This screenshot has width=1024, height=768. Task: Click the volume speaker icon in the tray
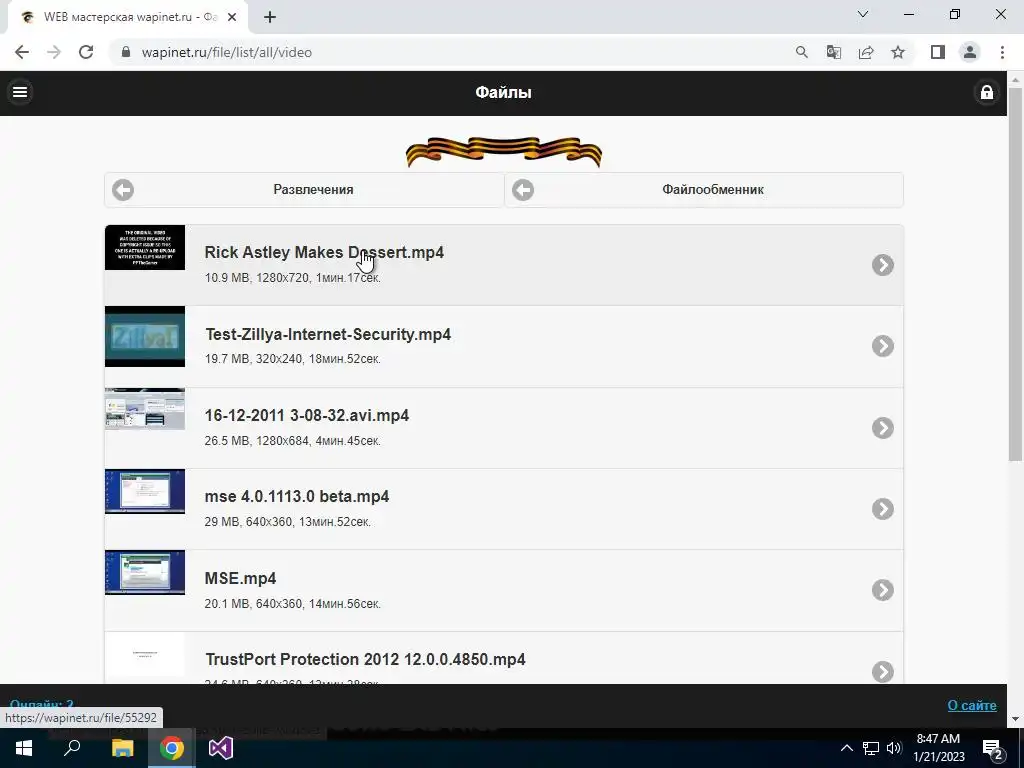click(x=894, y=748)
